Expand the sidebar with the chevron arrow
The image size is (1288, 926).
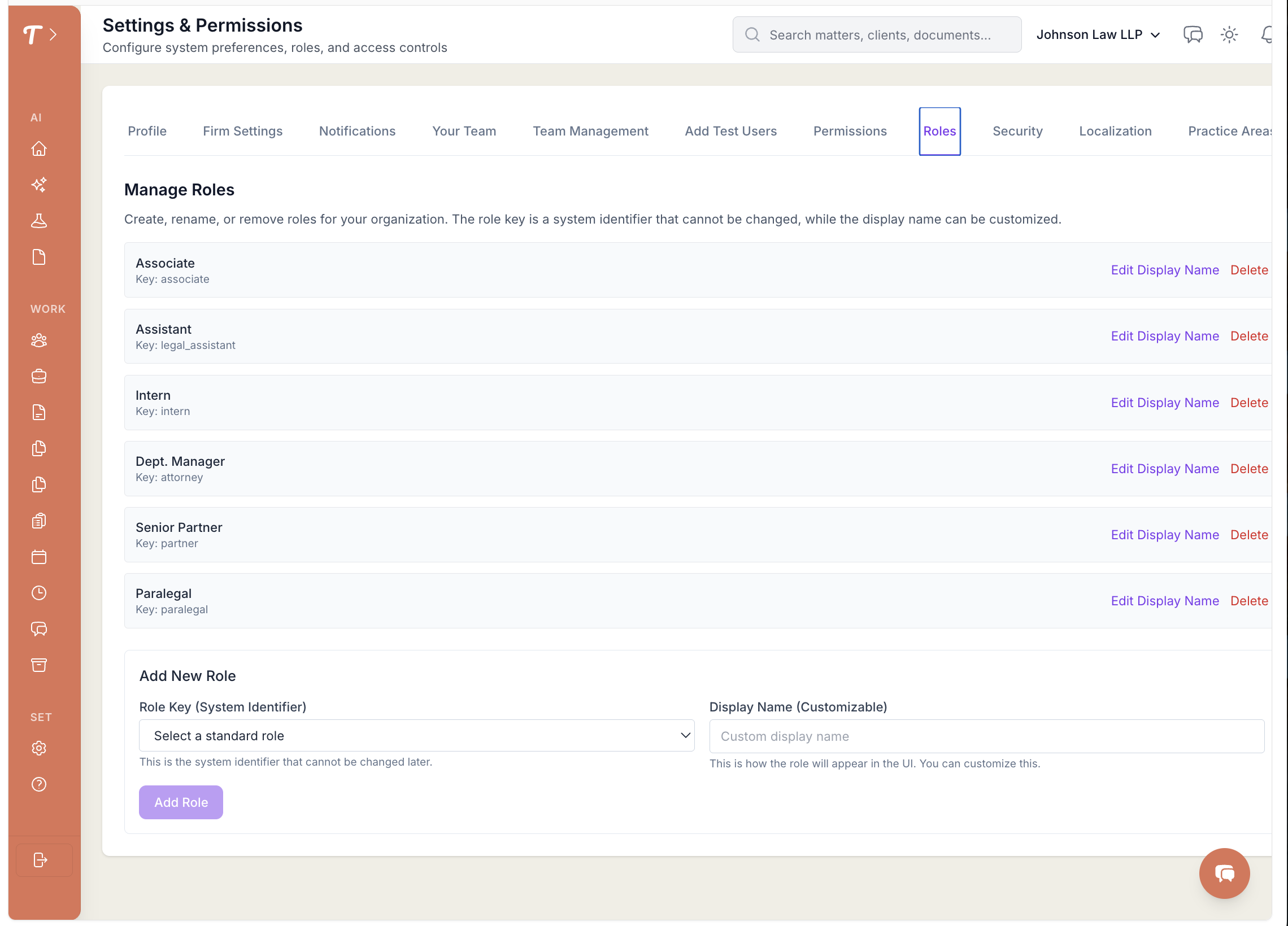pos(53,34)
